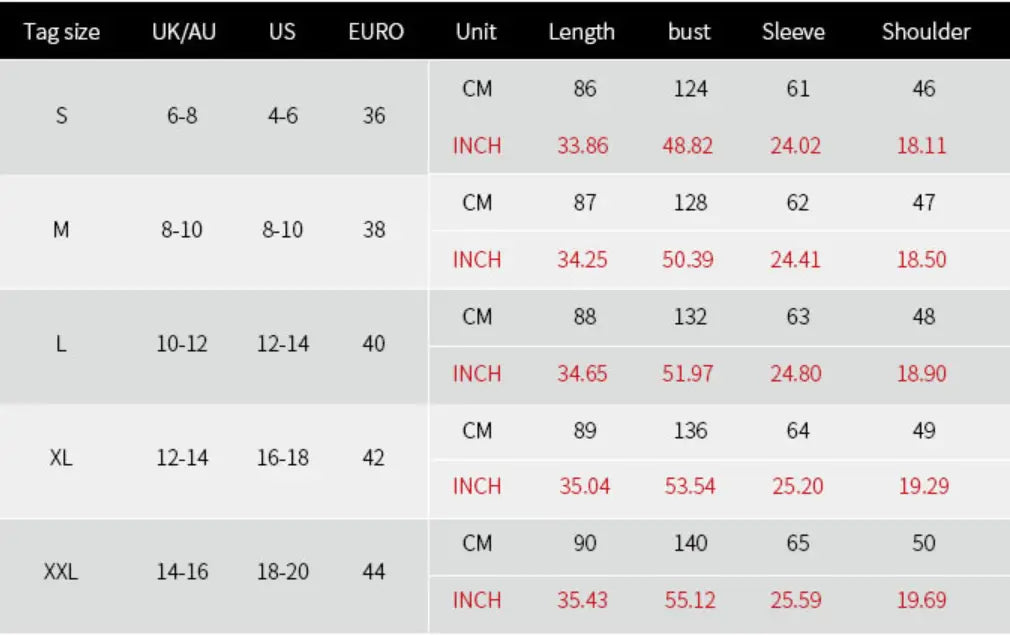Click the 128 bust value
The height and width of the screenshot is (635, 1010).
coord(691,202)
